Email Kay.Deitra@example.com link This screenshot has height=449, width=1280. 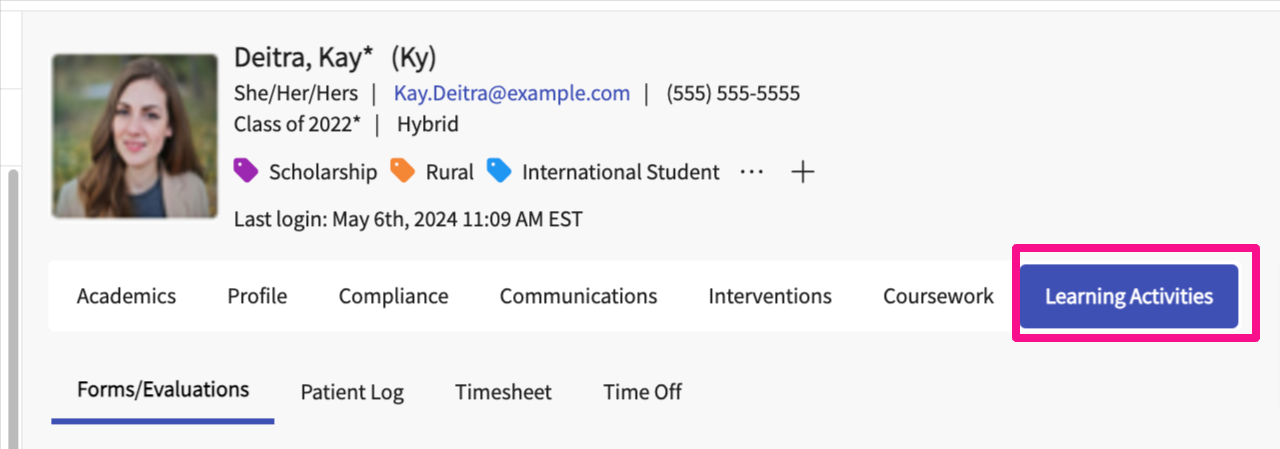click(512, 94)
